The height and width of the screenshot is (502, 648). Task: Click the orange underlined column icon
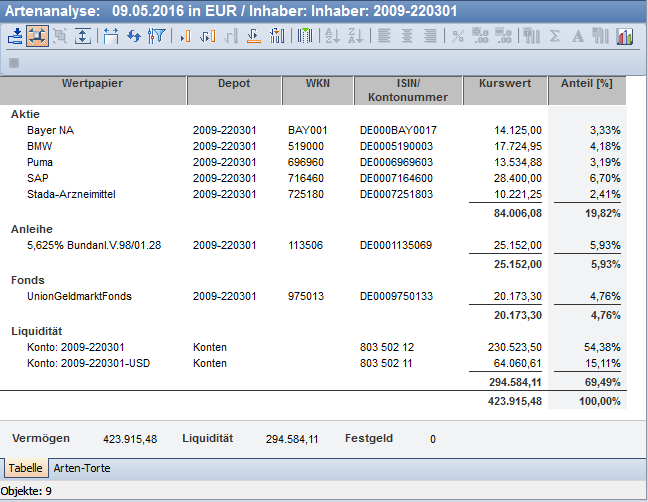coord(254,36)
